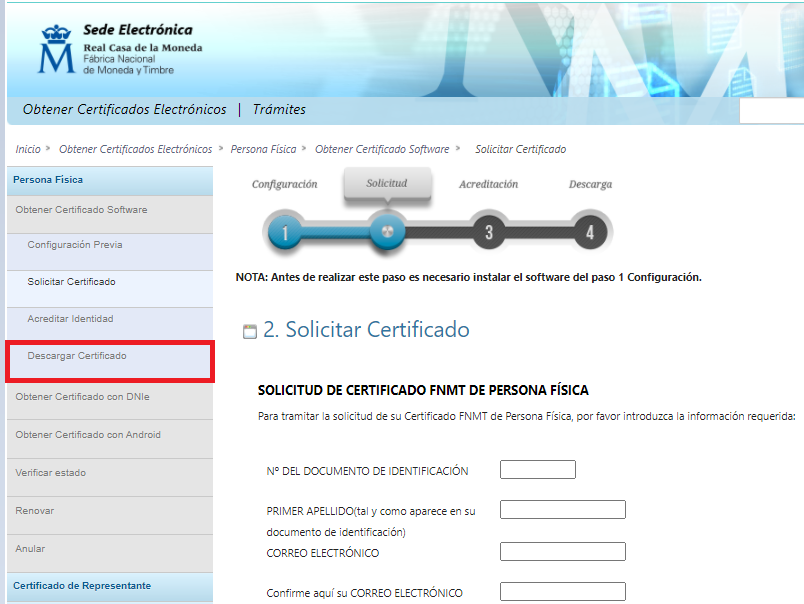Open Configuración Previa in sidebar
Image resolution: width=804 pixels, height=604 pixels.
tap(110, 252)
